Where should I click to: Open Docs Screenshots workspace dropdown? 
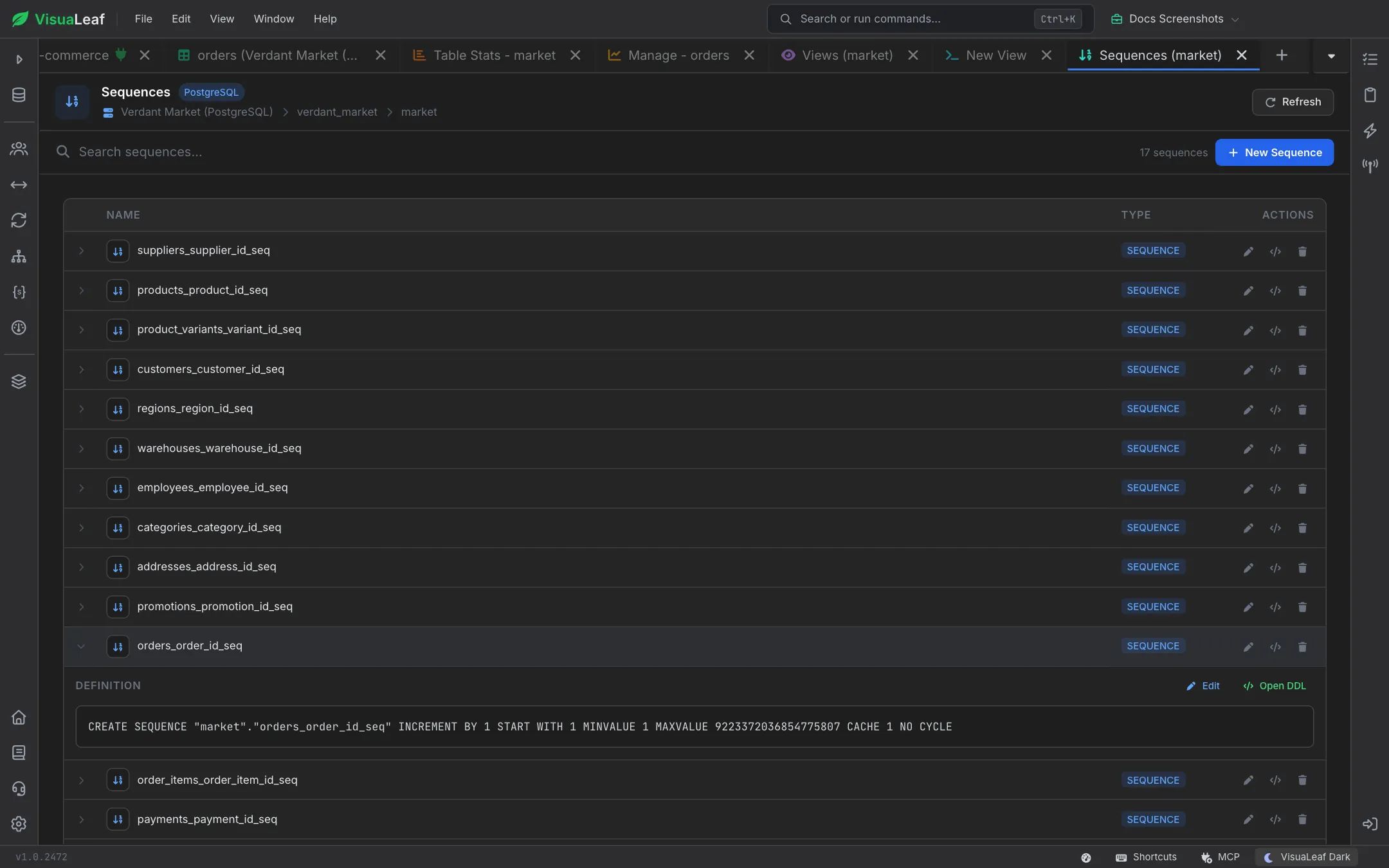coord(1175,19)
